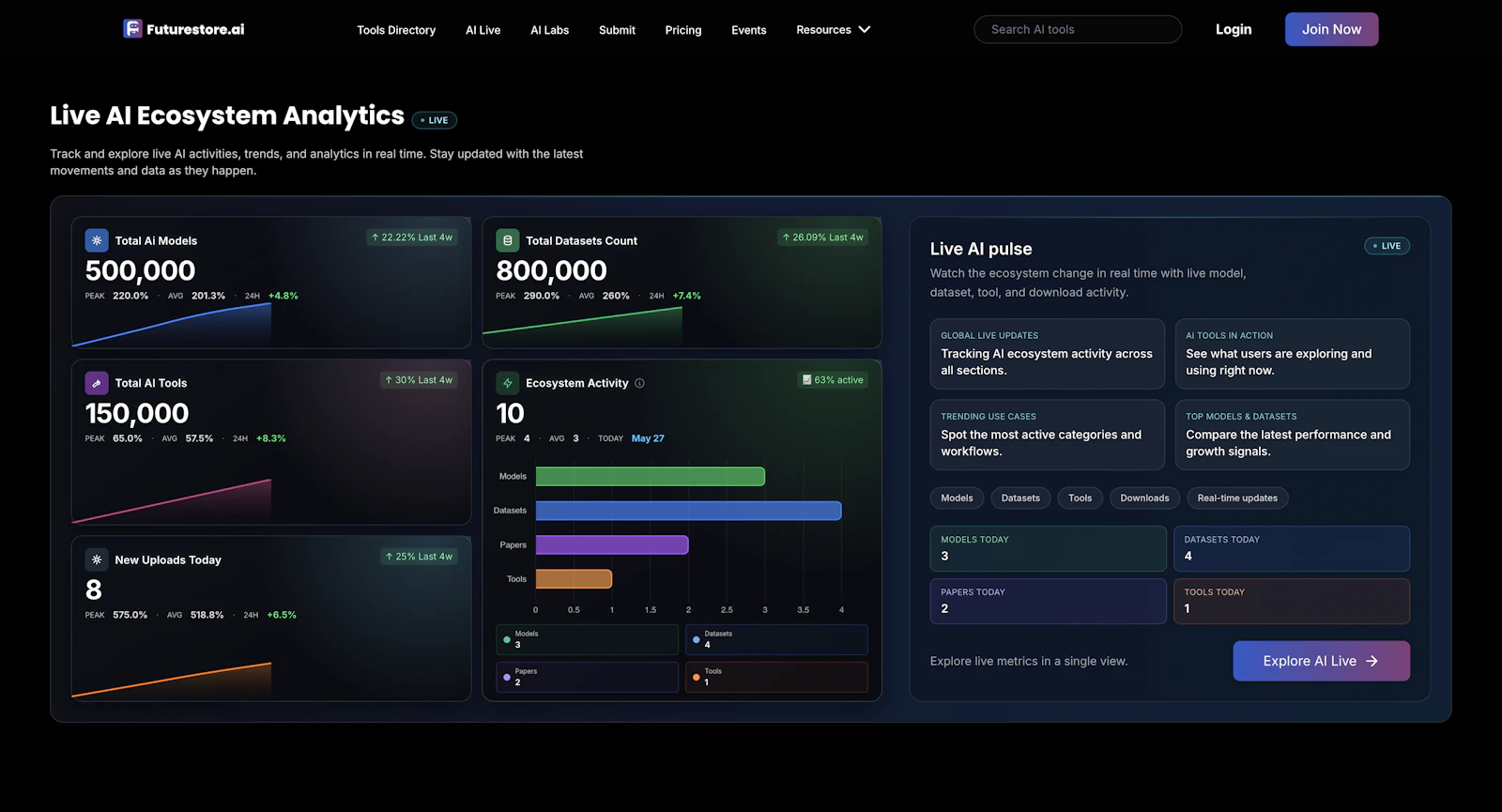Open AI Labs from the navbar
The height and width of the screenshot is (812, 1502).
(x=550, y=30)
